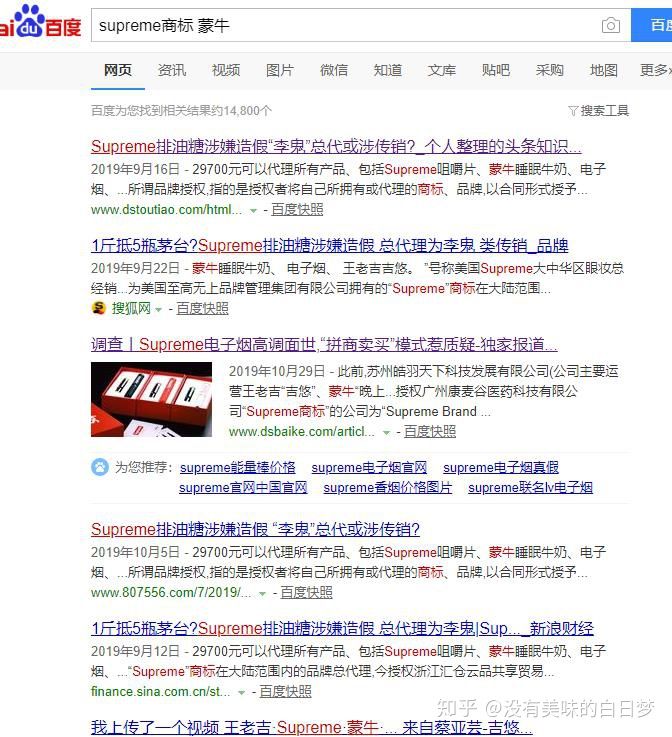The image size is (672, 737).
Task: Search suggestion supreme香烟价格图片
Action: pyautogui.click(x=388, y=488)
